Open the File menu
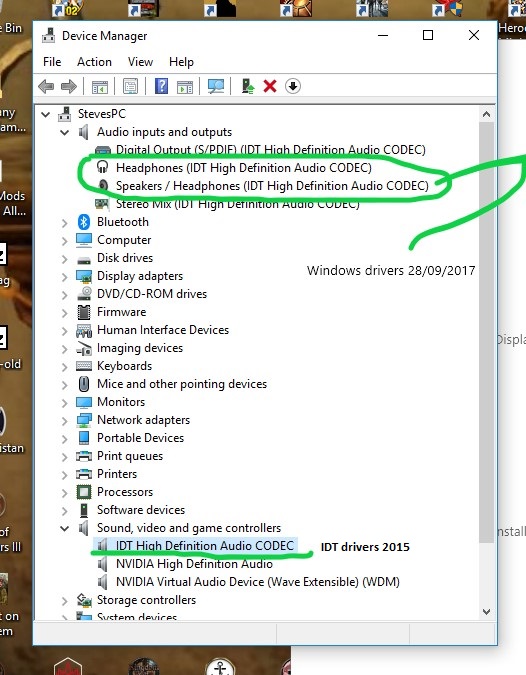 (52, 62)
